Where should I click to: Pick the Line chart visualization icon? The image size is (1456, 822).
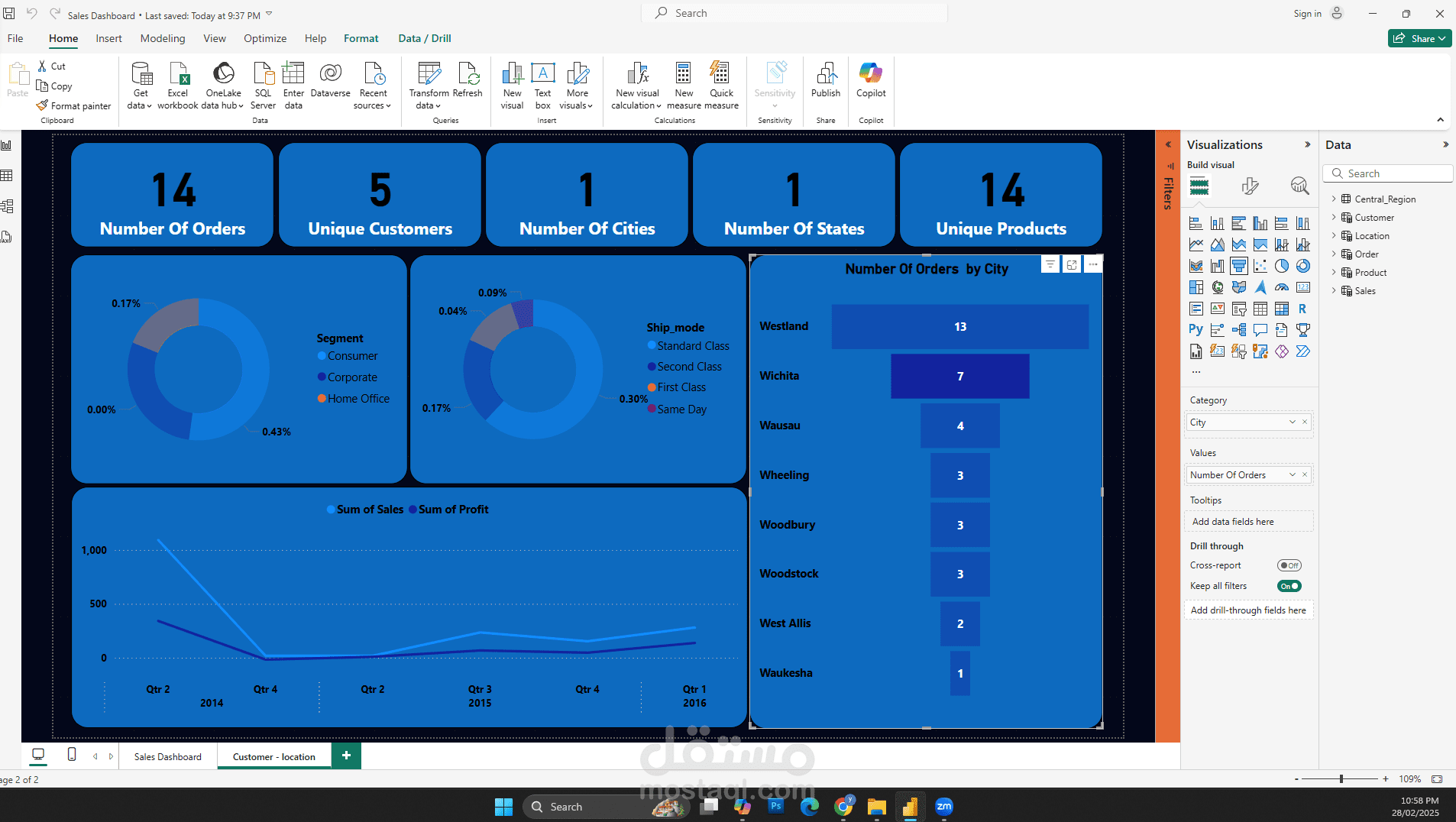(x=1196, y=244)
